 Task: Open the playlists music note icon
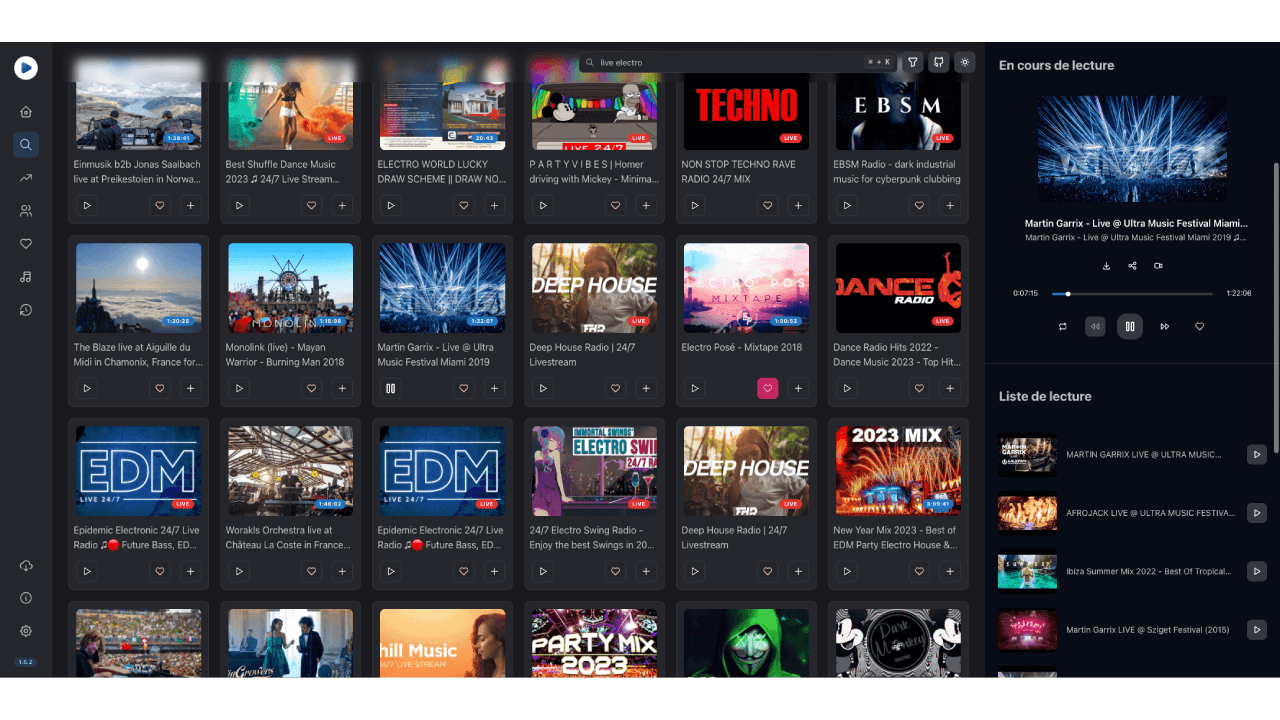click(x=26, y=277)
